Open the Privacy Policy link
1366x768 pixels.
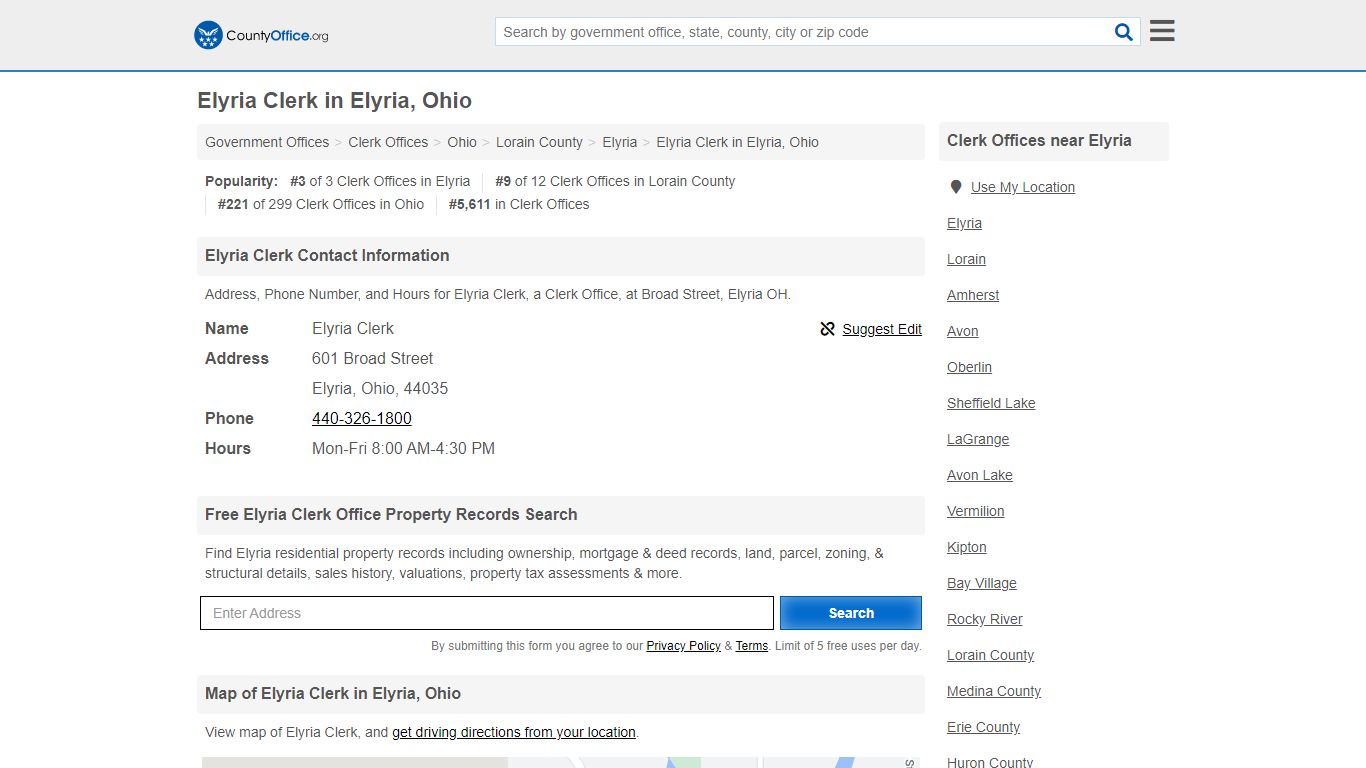[x=683, y=646]
